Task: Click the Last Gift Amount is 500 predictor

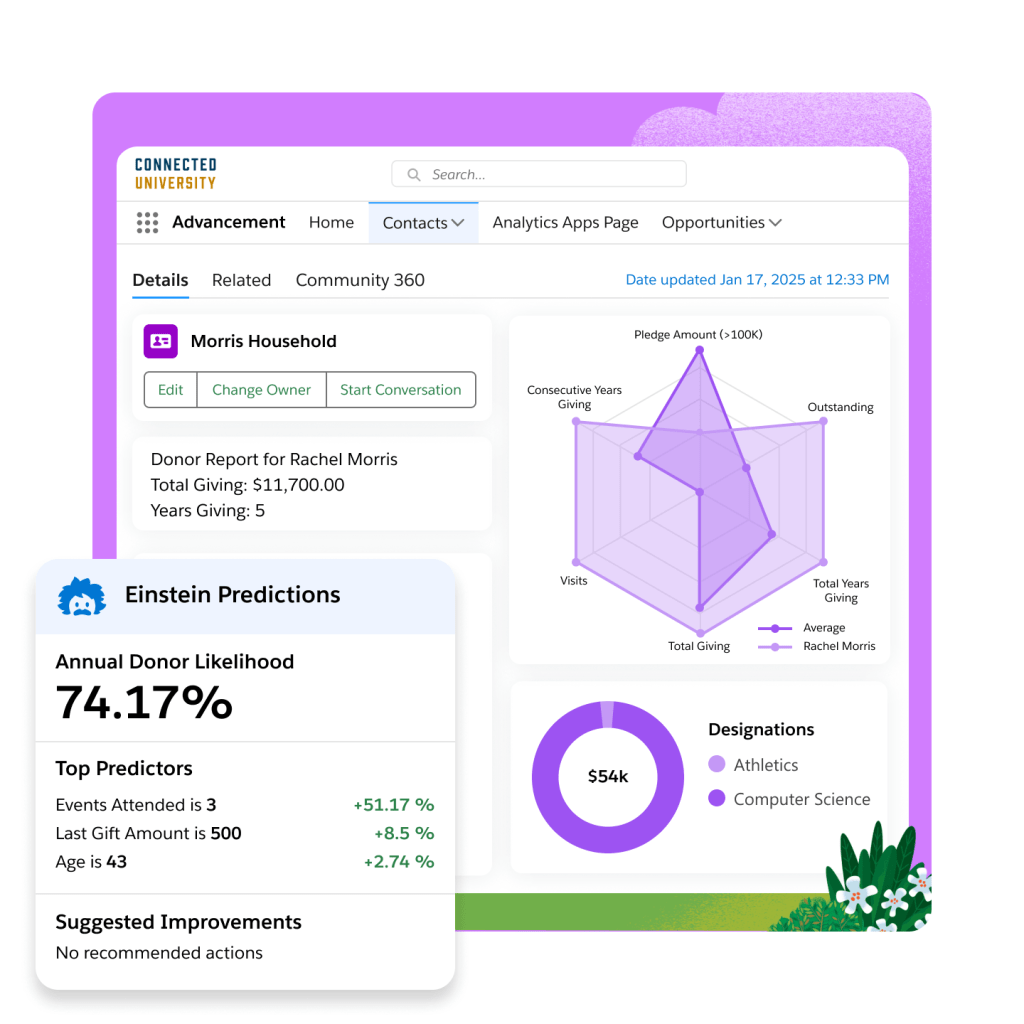Action: 148,834
